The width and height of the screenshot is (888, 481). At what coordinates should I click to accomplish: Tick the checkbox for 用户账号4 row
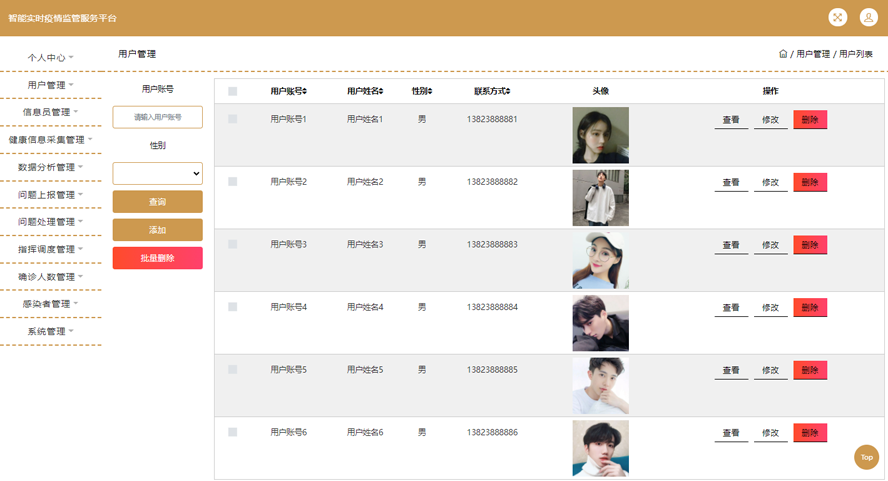233,307
